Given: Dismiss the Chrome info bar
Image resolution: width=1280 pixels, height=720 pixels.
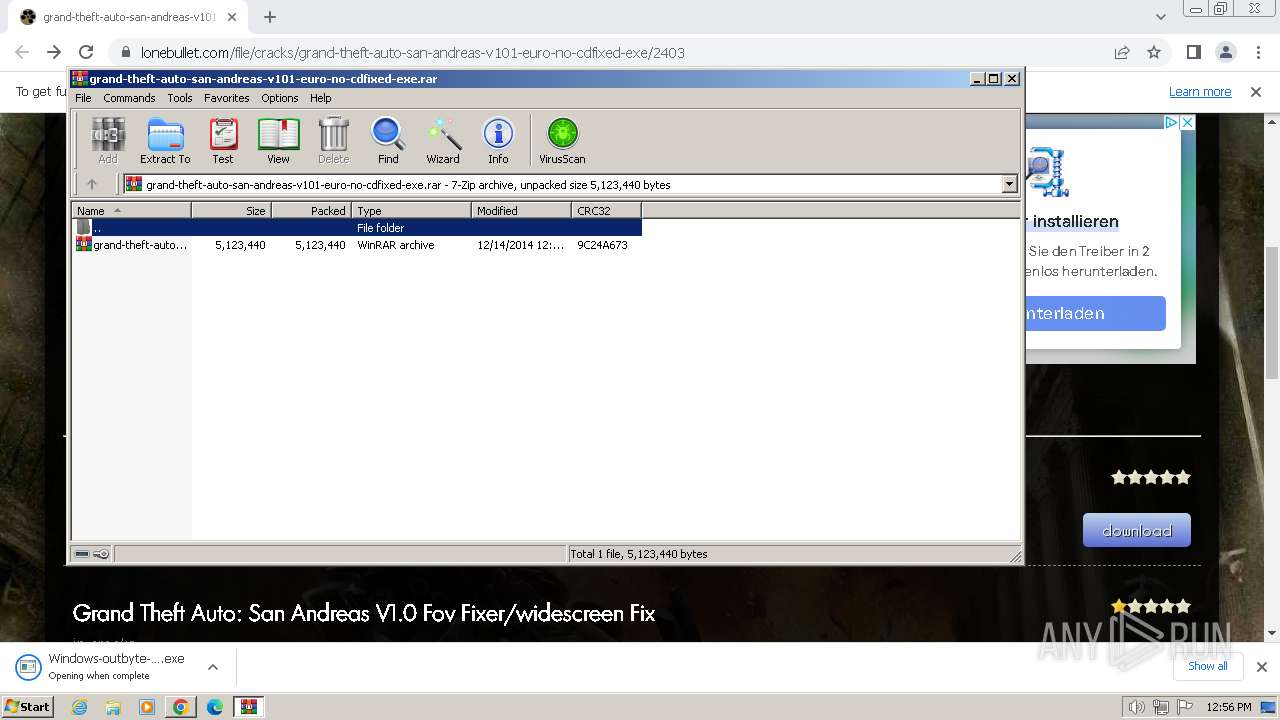Looking at the screenshot, I should click(x=1256, y=92).
